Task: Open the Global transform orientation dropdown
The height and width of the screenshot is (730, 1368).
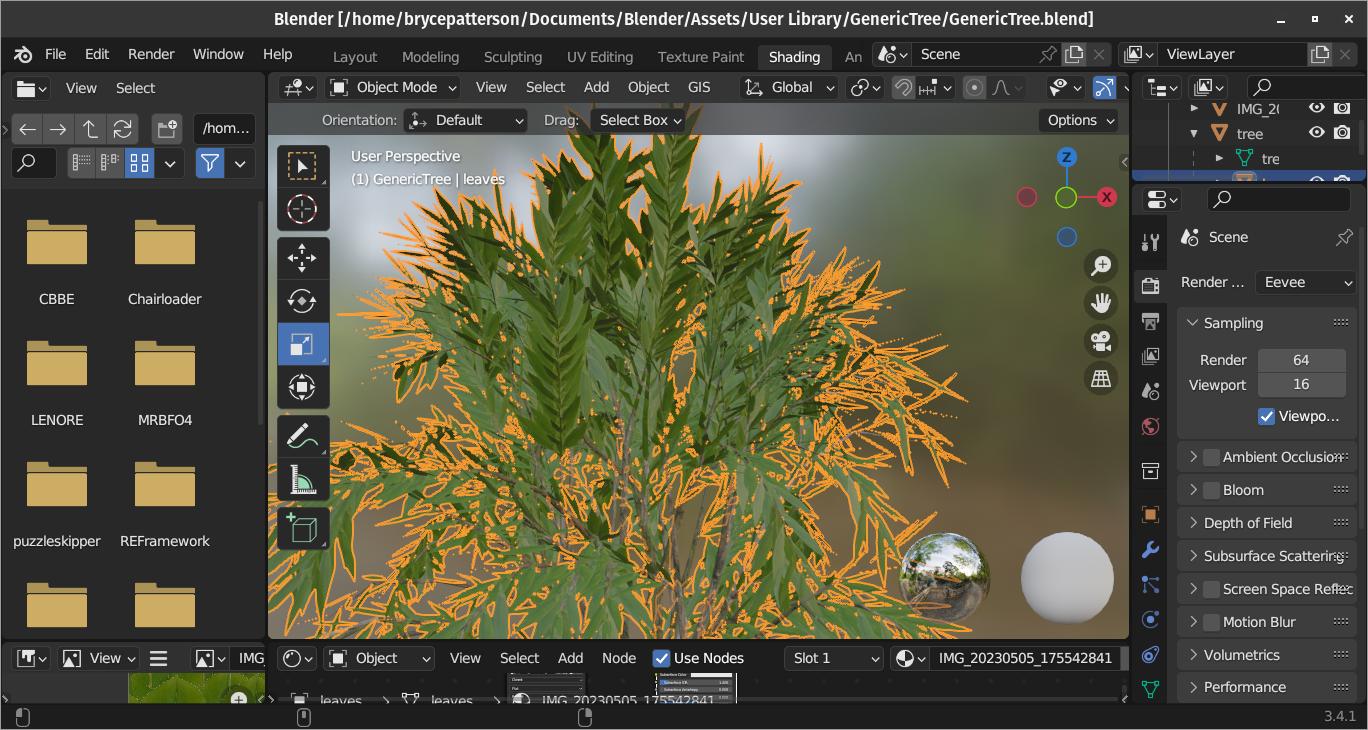Action: 789,87
